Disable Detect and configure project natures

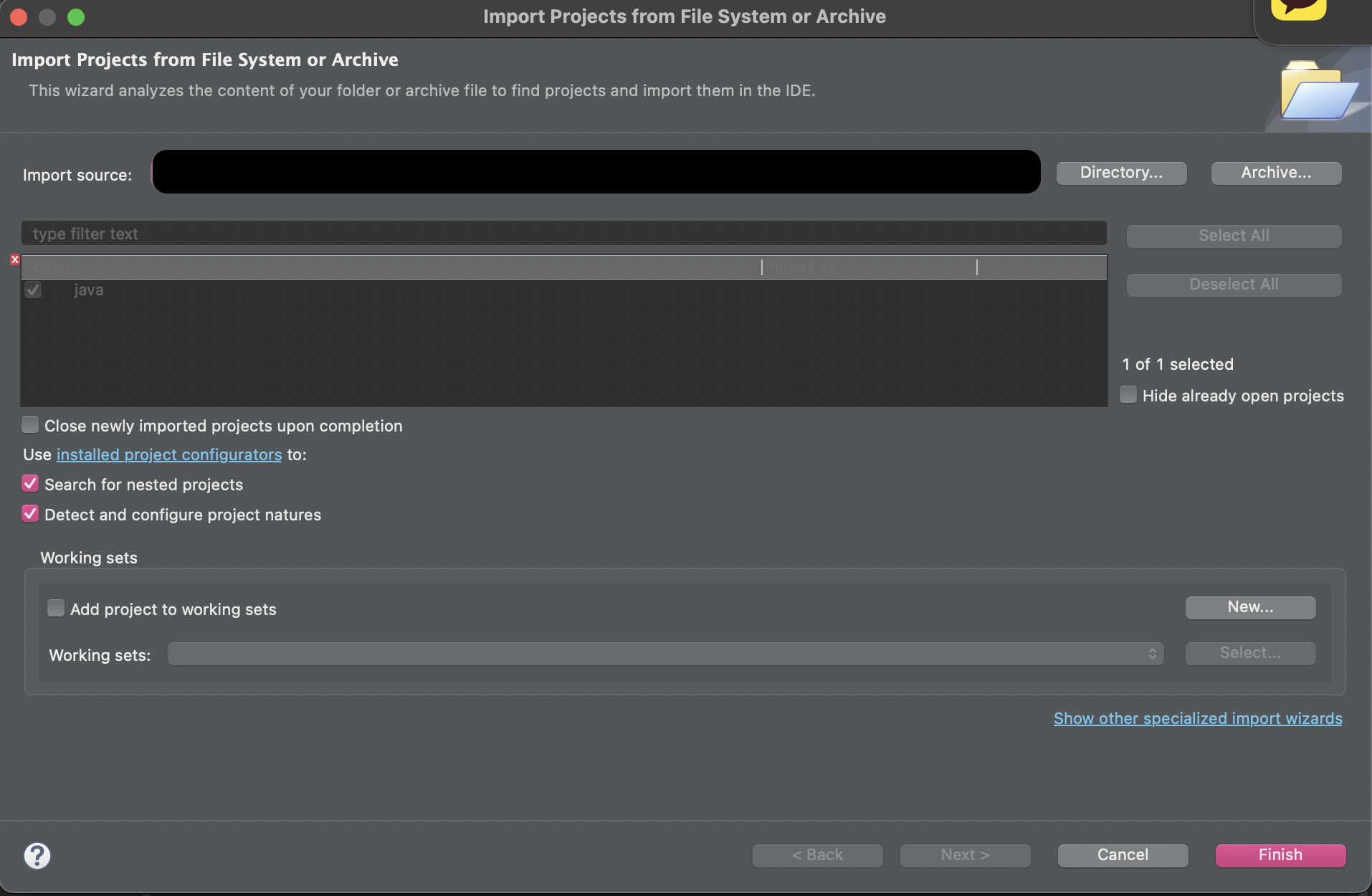pos(30,514)
